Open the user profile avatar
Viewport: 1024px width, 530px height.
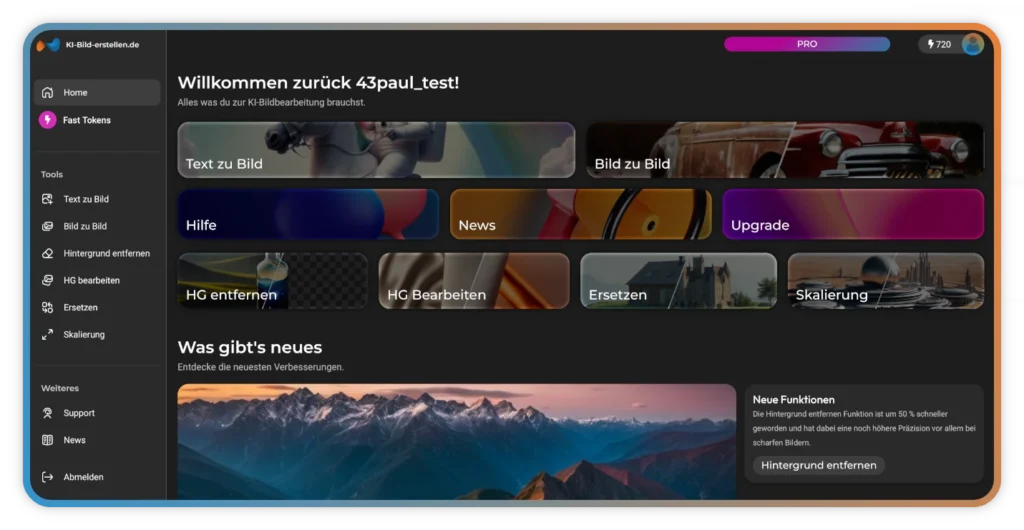[972, 44]
